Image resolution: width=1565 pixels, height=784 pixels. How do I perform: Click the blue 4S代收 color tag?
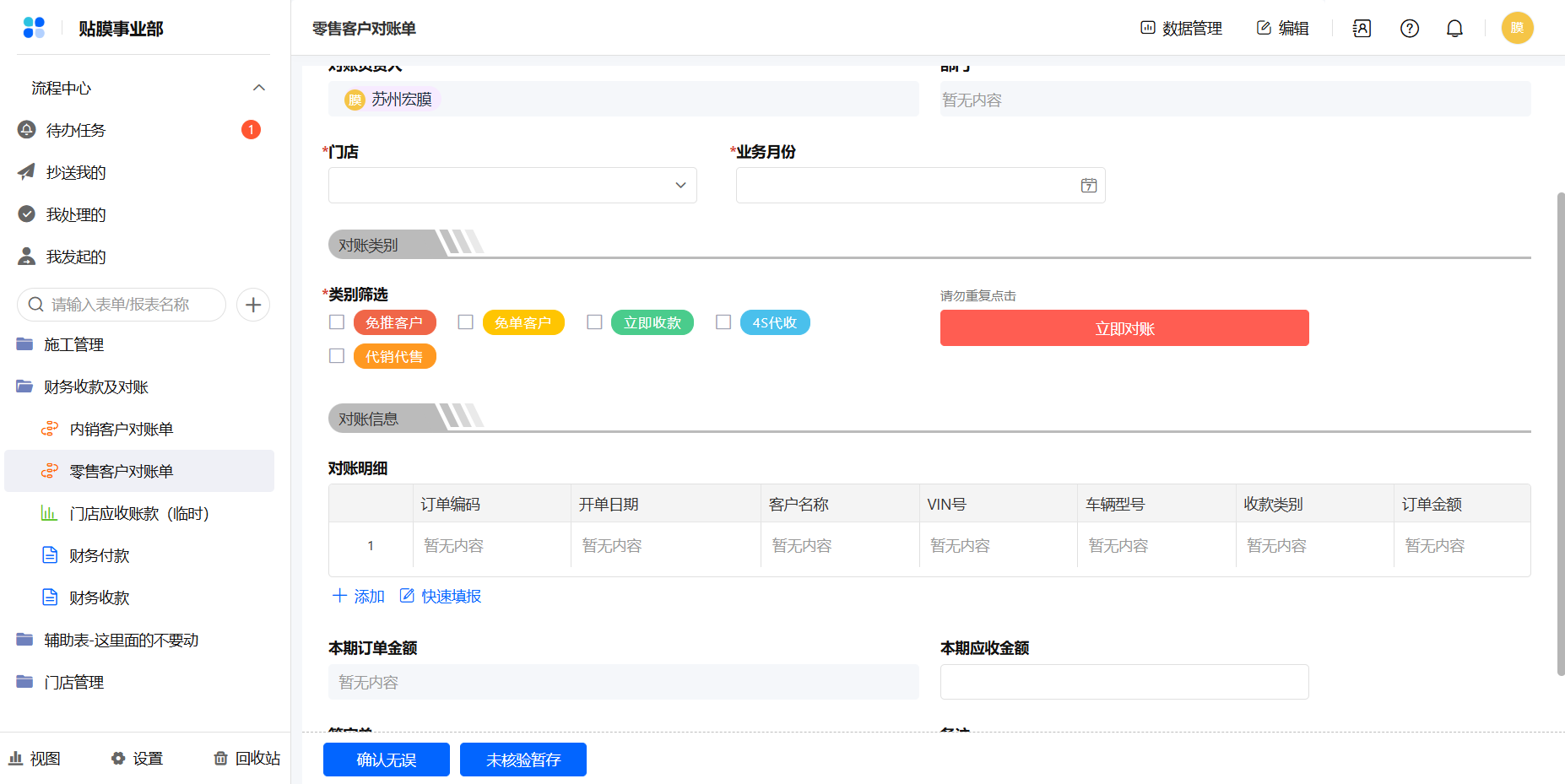775,322
